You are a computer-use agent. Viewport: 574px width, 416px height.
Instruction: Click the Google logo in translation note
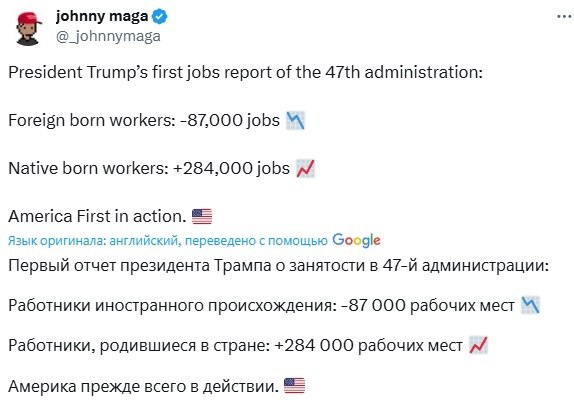point(356,240)
